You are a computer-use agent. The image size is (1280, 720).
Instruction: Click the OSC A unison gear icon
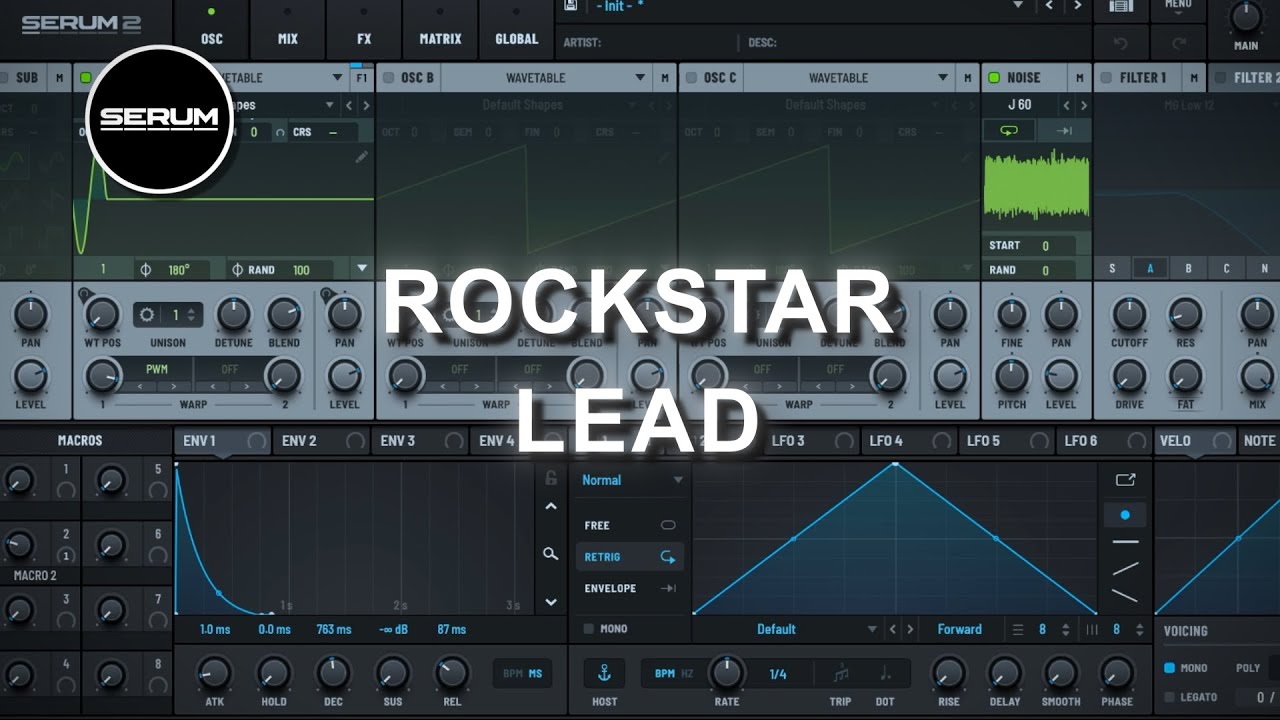point(148,315)
